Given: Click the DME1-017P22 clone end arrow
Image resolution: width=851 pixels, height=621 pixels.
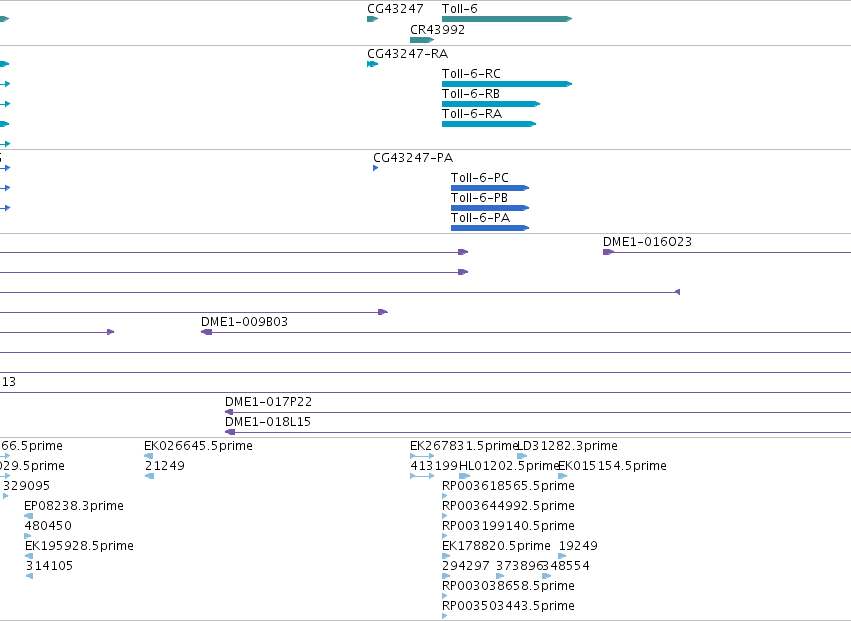Looking at the screenshot, I should pos(230,412).
